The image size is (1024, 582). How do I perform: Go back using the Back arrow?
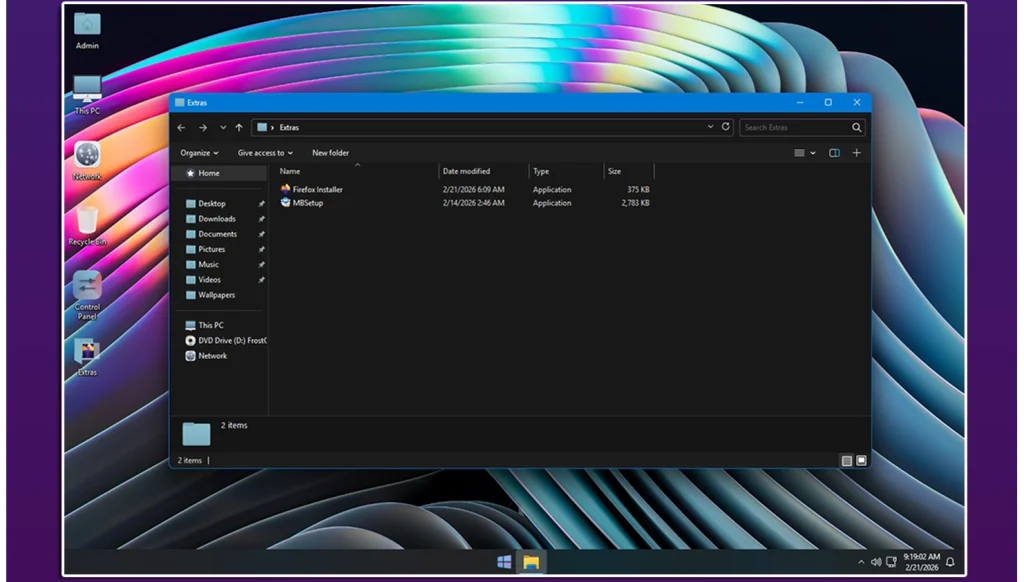(181, 128)
